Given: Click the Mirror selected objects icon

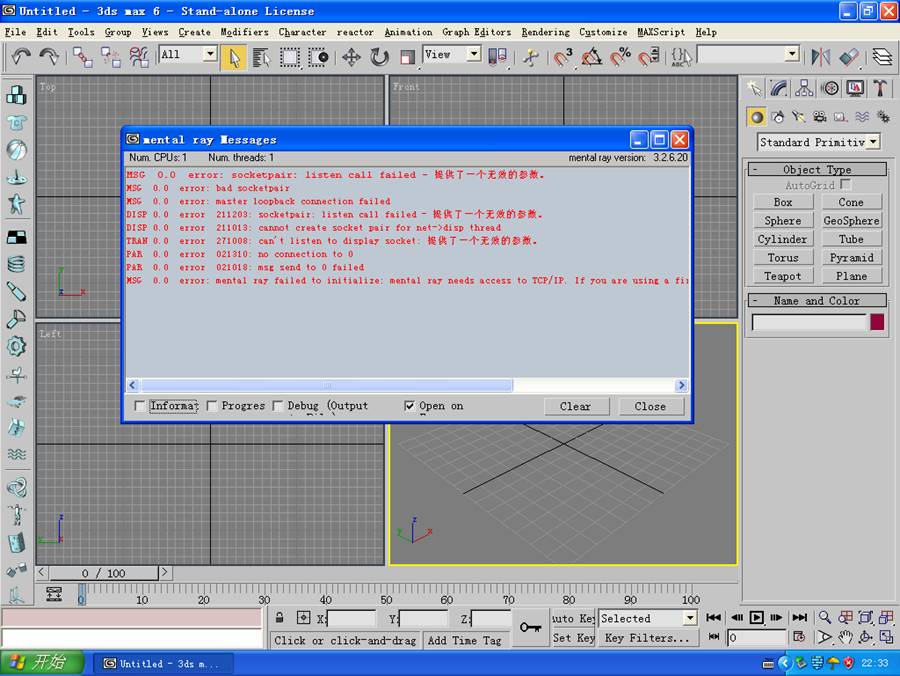Looking at the screenshot, I should (821, 57).
